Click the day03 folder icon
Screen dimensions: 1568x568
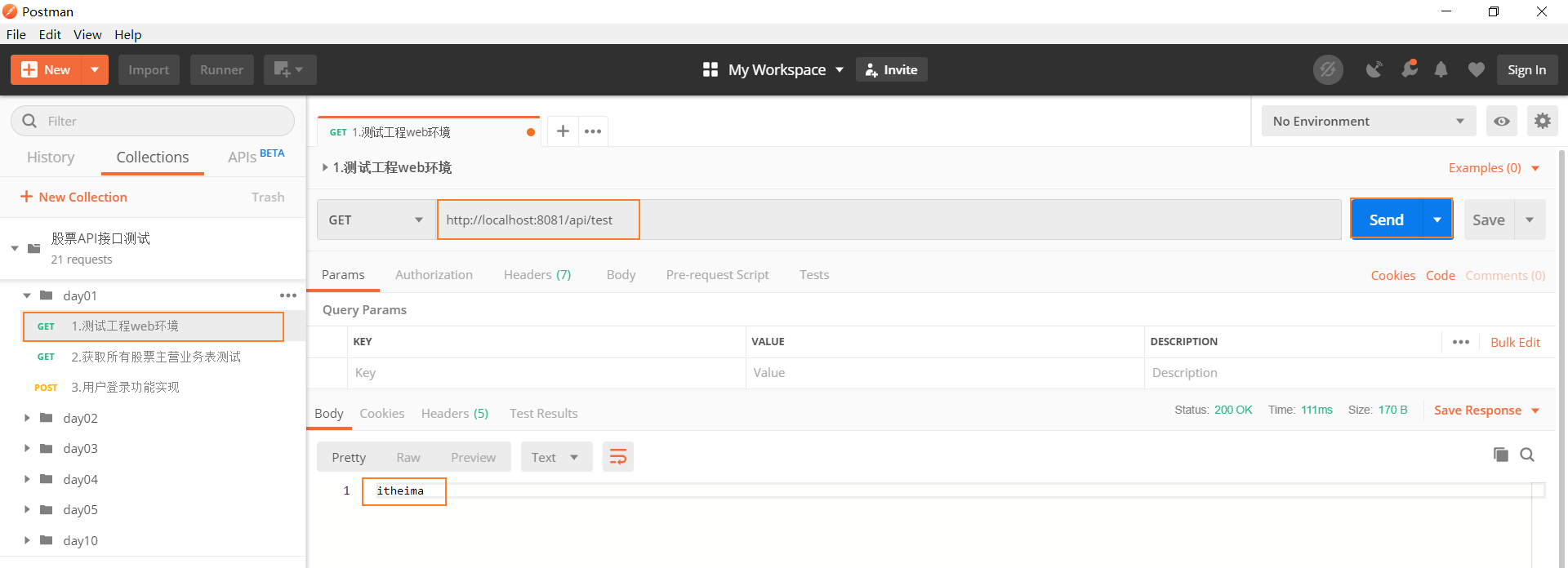tap(47, 448)
